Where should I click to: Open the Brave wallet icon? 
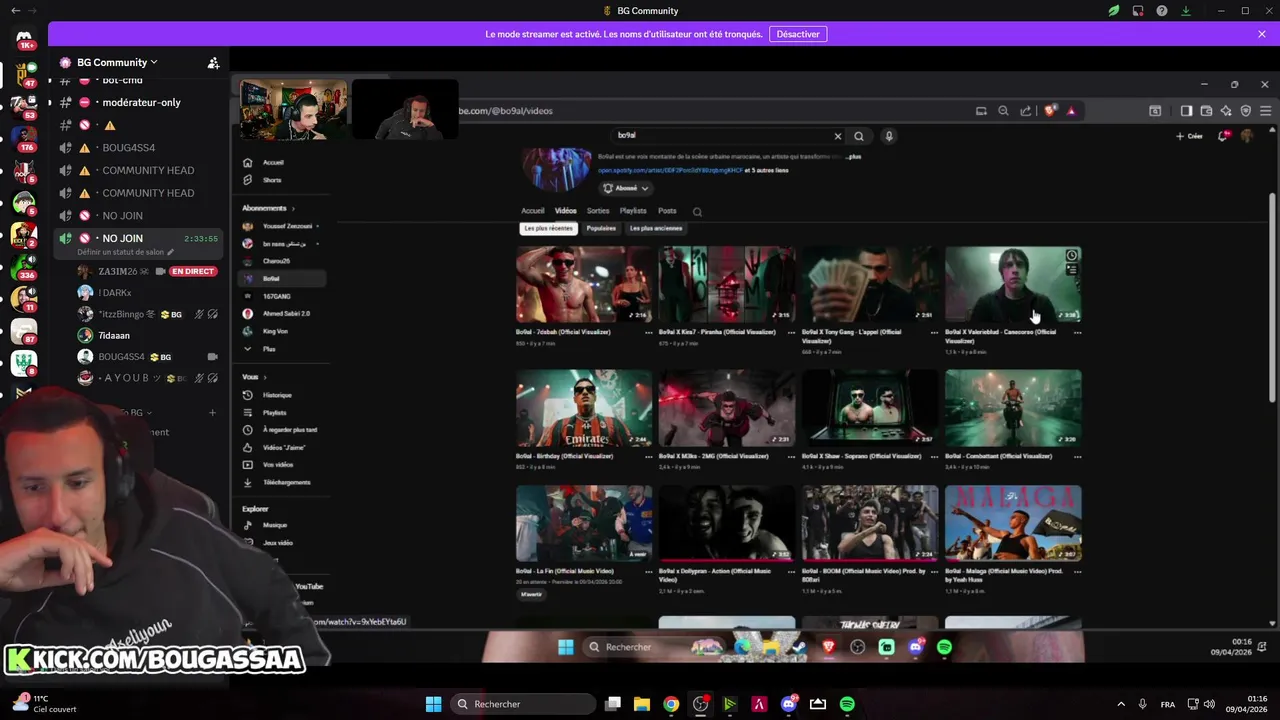(1206, 111)
